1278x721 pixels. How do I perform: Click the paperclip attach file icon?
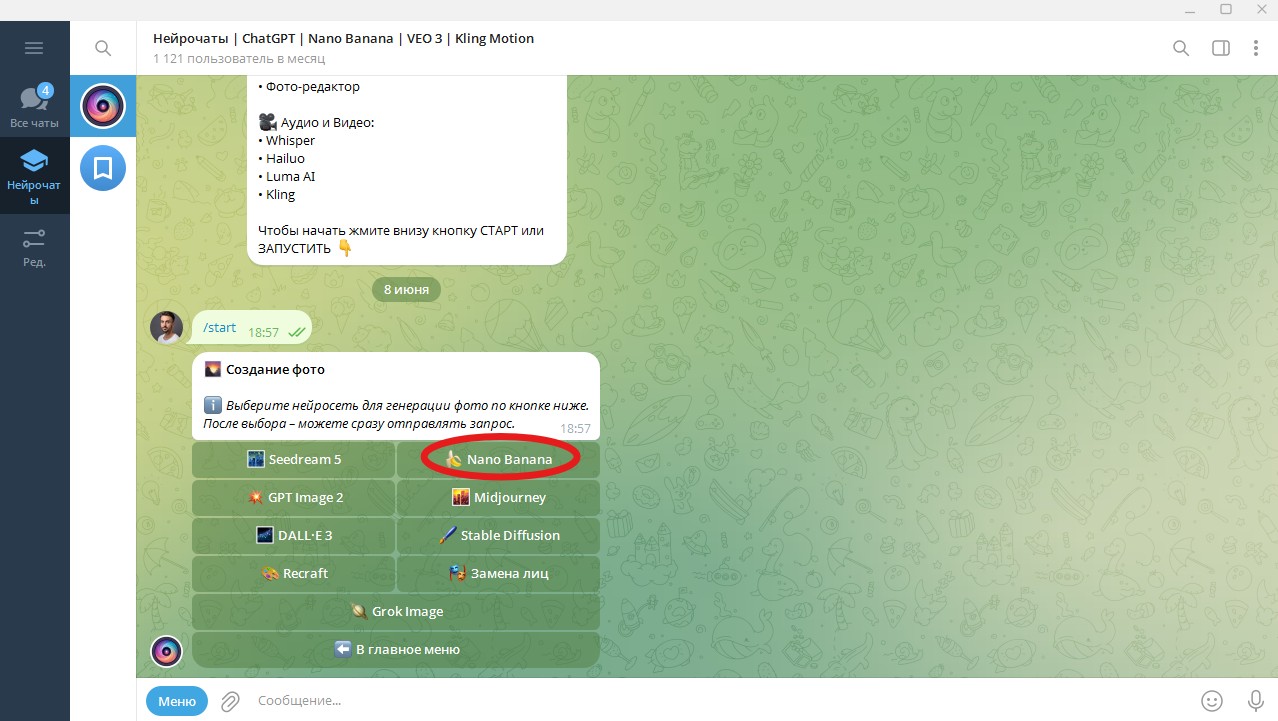(230, 701)
